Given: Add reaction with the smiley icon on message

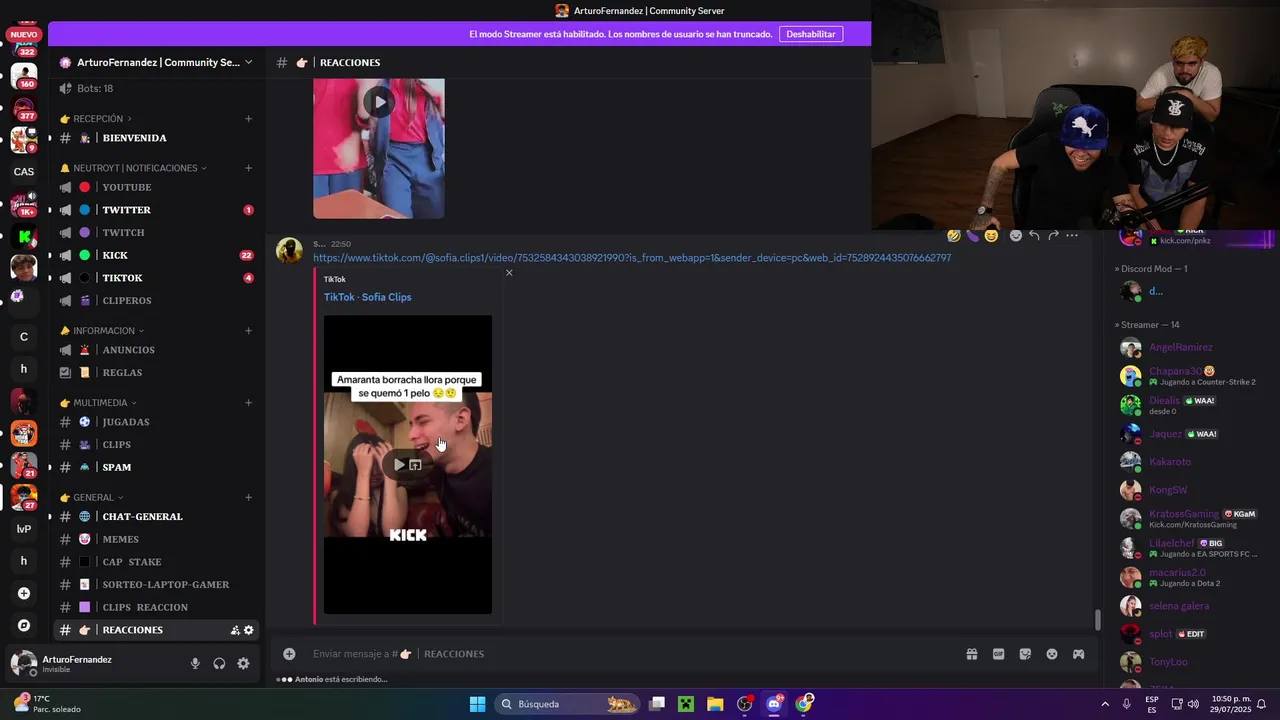Looking at the screenshot, I should pyautogui.click(x=1015, y=236).
